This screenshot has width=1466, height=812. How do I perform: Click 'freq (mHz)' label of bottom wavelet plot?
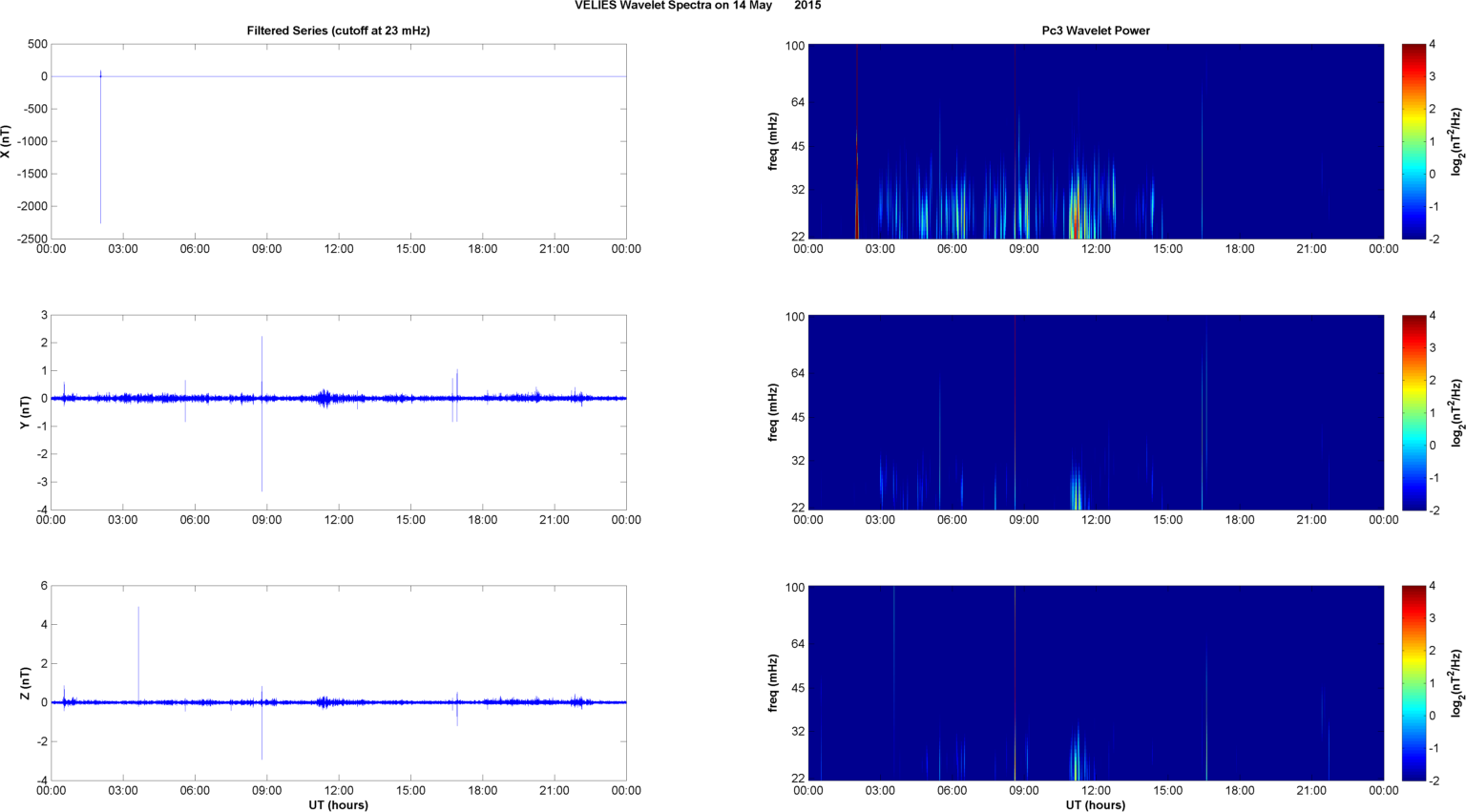[773, 683]
